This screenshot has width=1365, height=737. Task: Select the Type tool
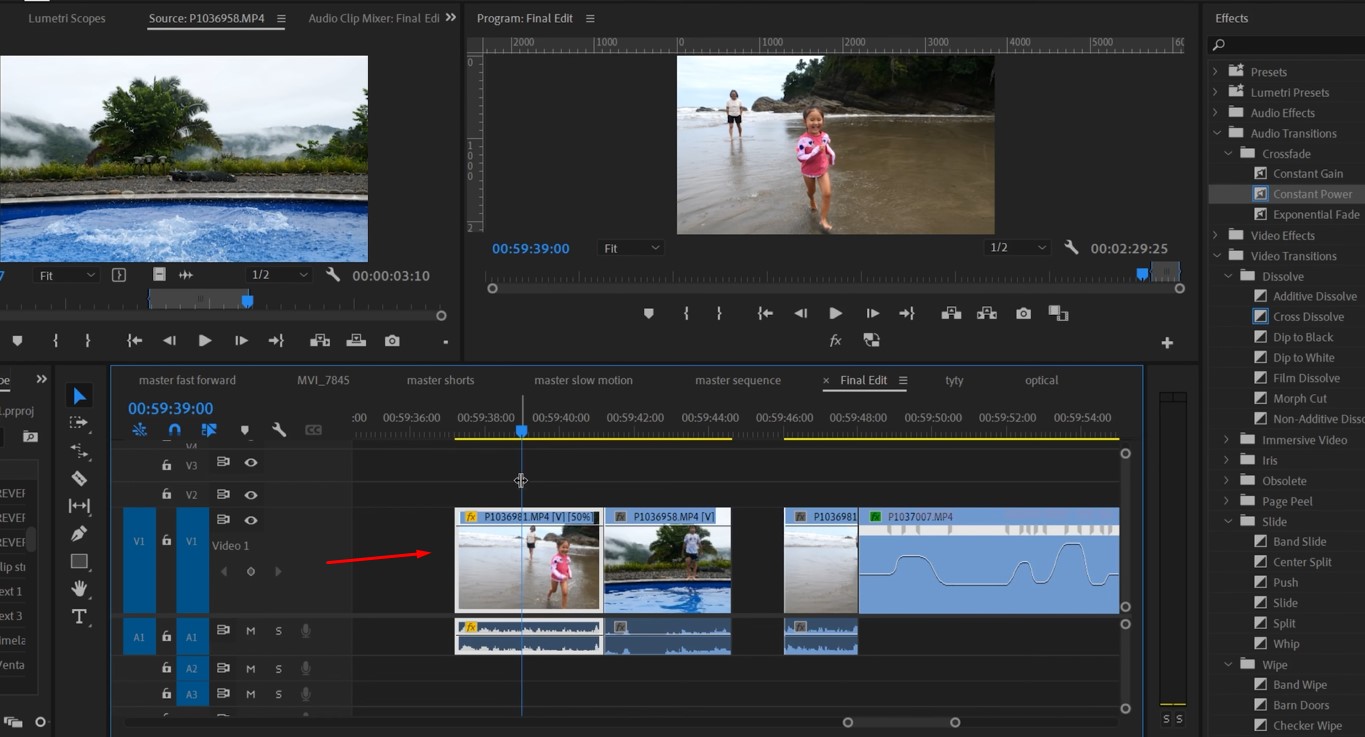[x=80, y=612]
